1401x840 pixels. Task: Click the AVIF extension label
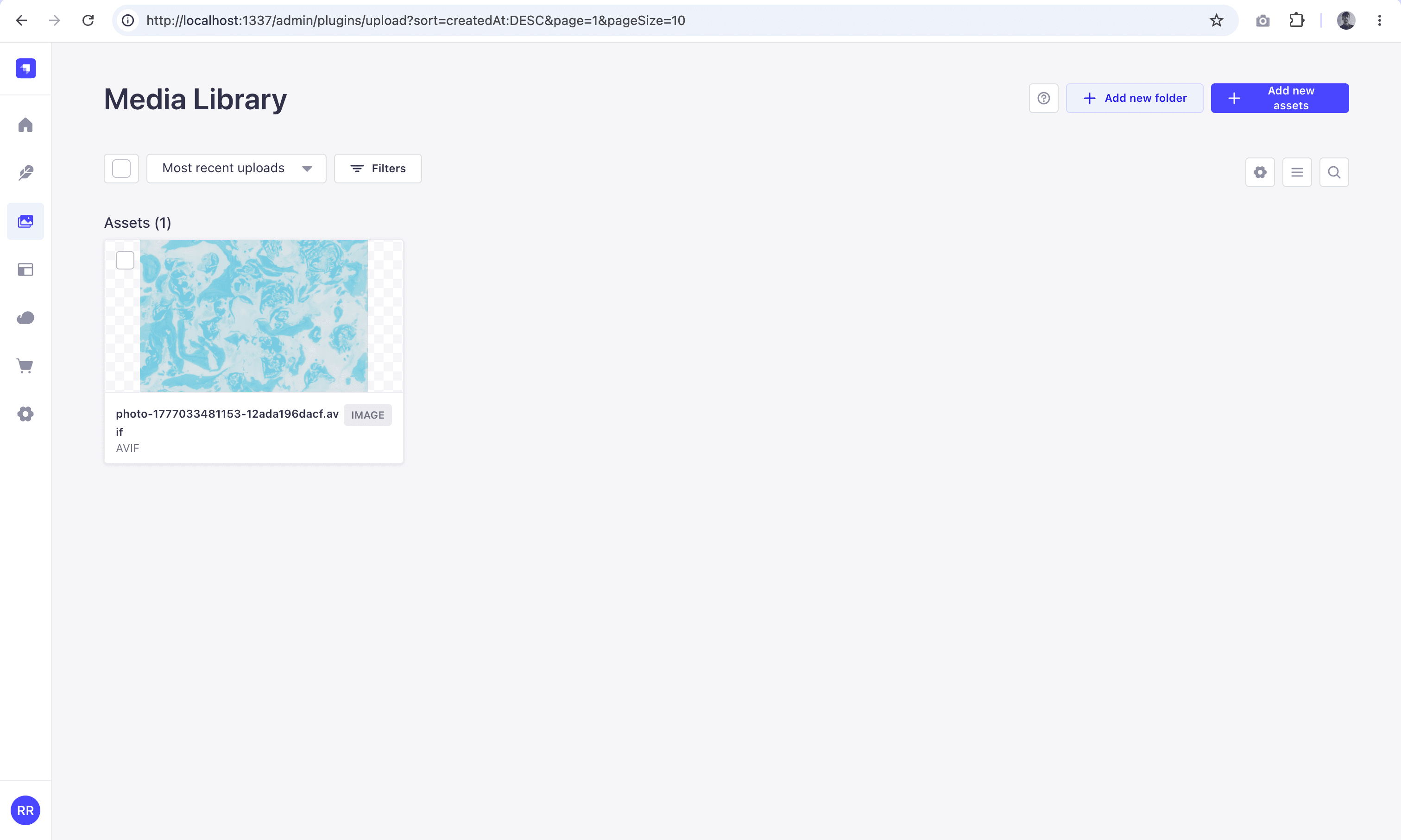(x=127, y=448)
